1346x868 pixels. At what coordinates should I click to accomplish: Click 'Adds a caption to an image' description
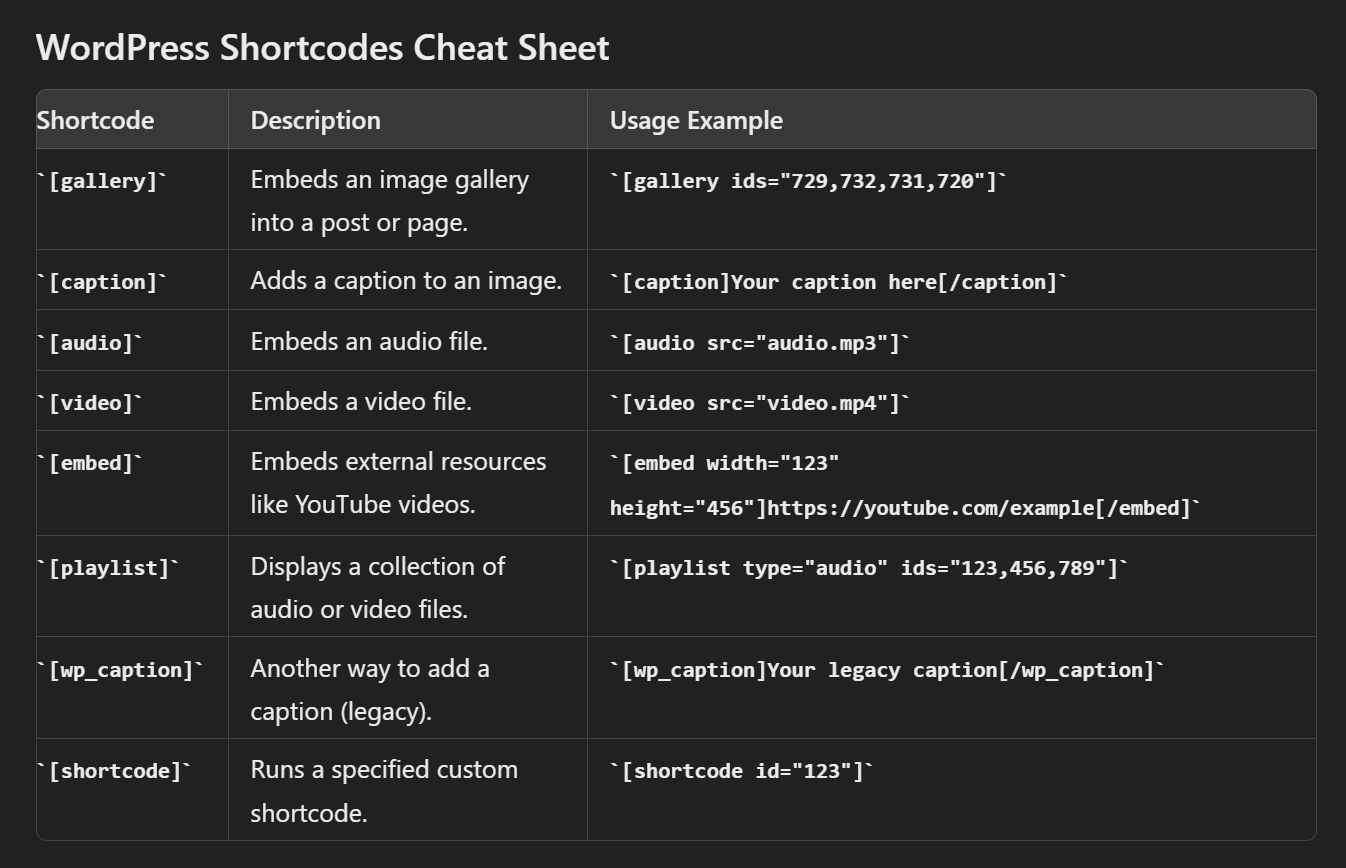(406, 281)
